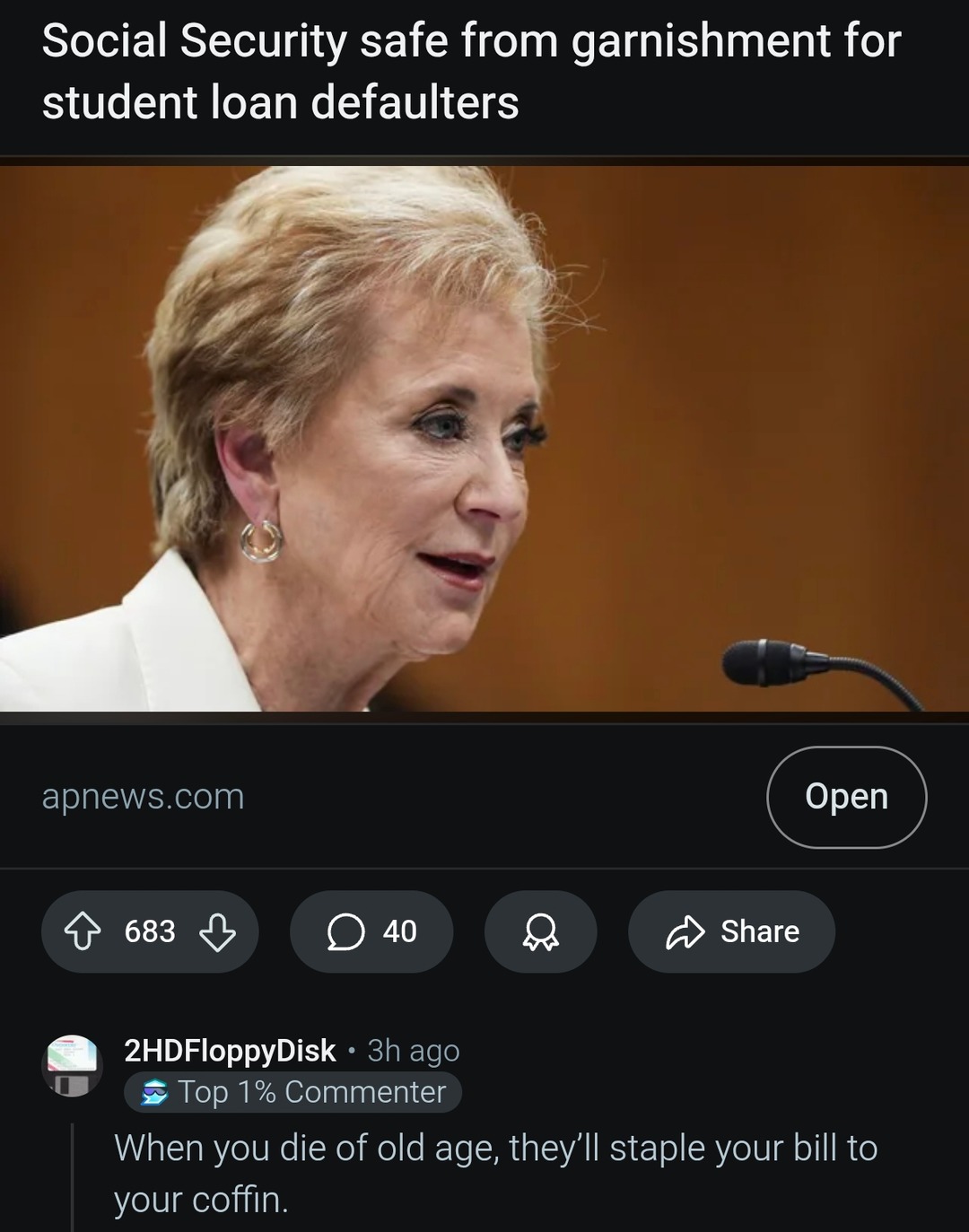Viewport: 969px width, 1232px height.
Task: Visit 2HDFloppyDisk's user profile
Action: click(x=230, y=1050)
